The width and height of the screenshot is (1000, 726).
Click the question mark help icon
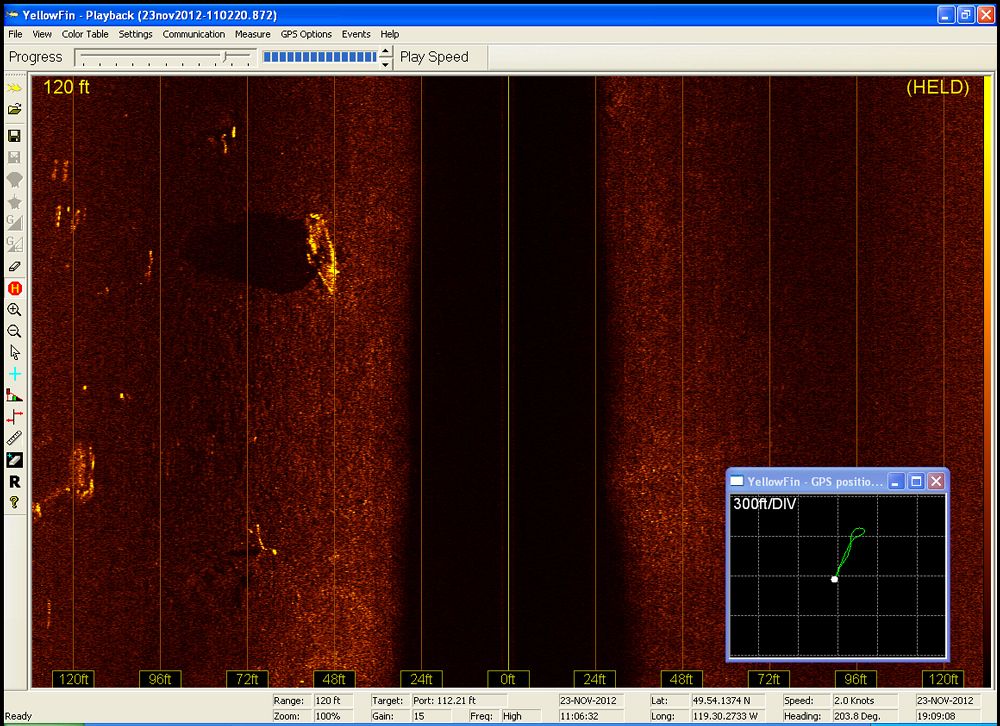click(x=14, y=503)
